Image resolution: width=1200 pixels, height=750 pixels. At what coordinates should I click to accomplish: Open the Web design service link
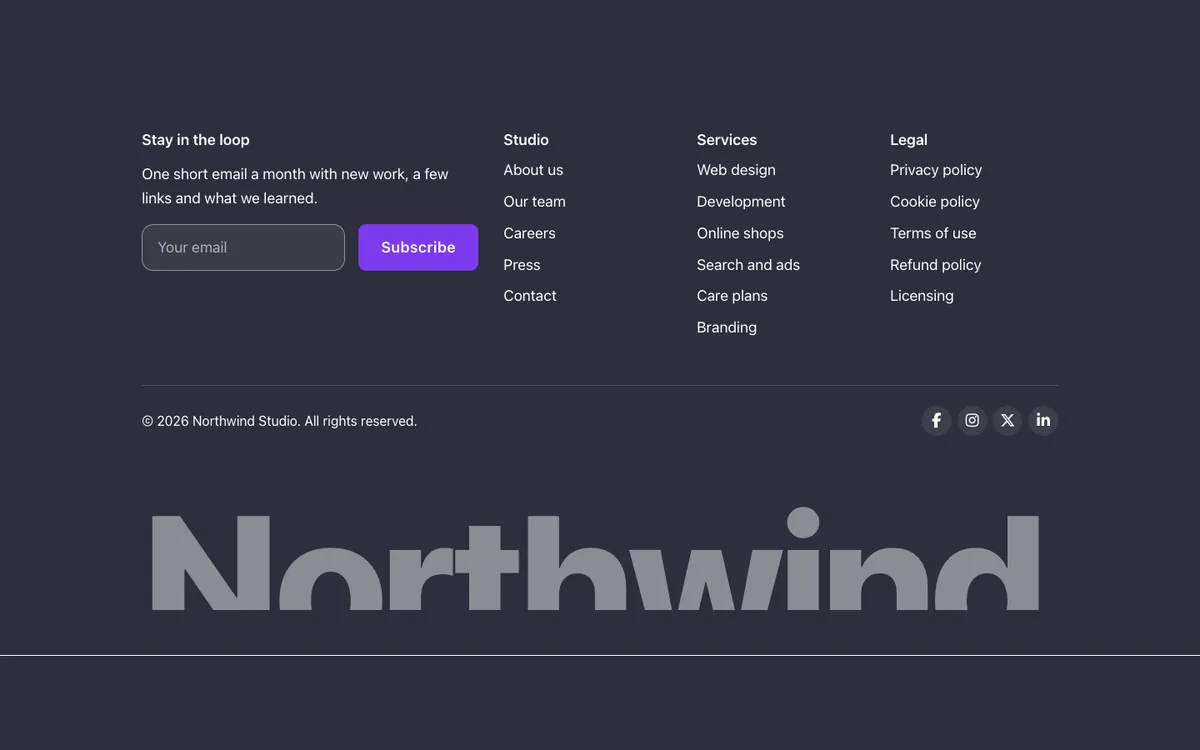point(736,170)
